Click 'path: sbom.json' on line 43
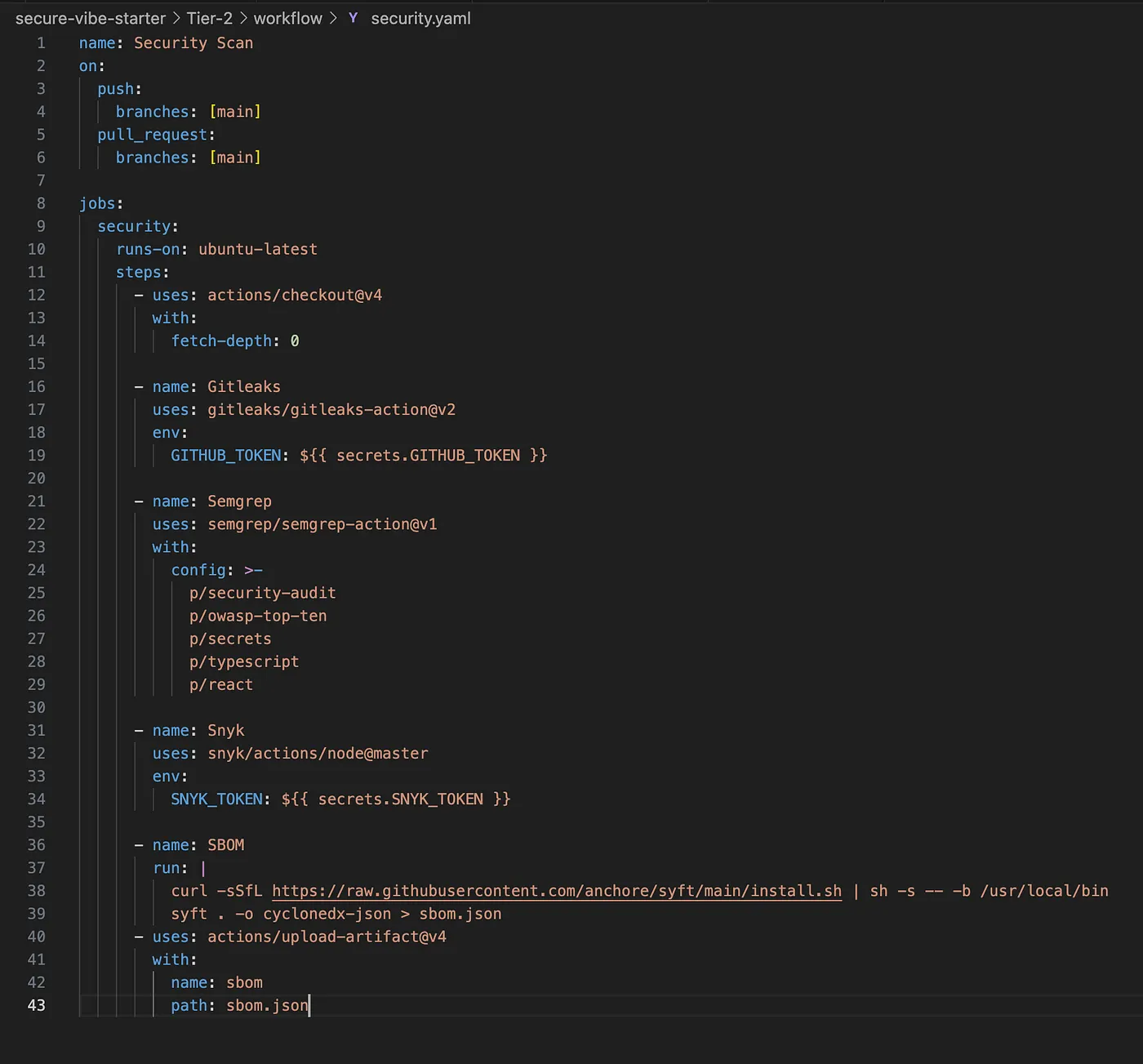Viewport: 1143px width, 1064px height. click(x=239, y=1005)
